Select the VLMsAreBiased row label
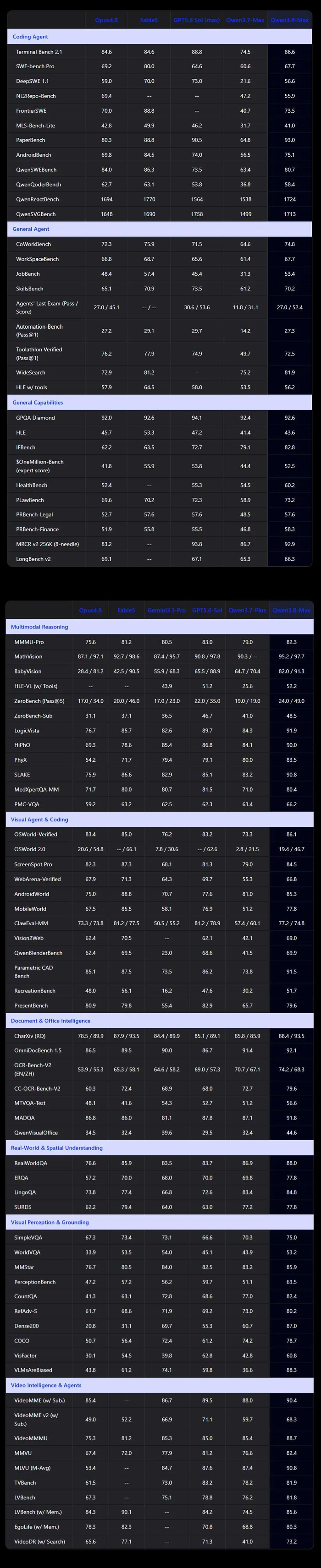321x1568 pixels. pyautogui.click(x=33, y=1370)
